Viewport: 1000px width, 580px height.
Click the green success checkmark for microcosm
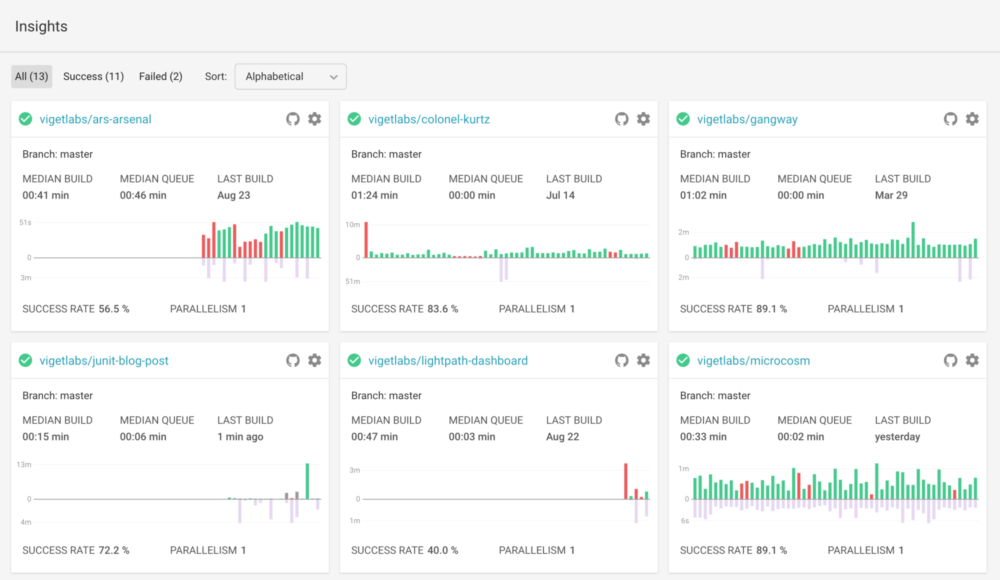[683, 361]
